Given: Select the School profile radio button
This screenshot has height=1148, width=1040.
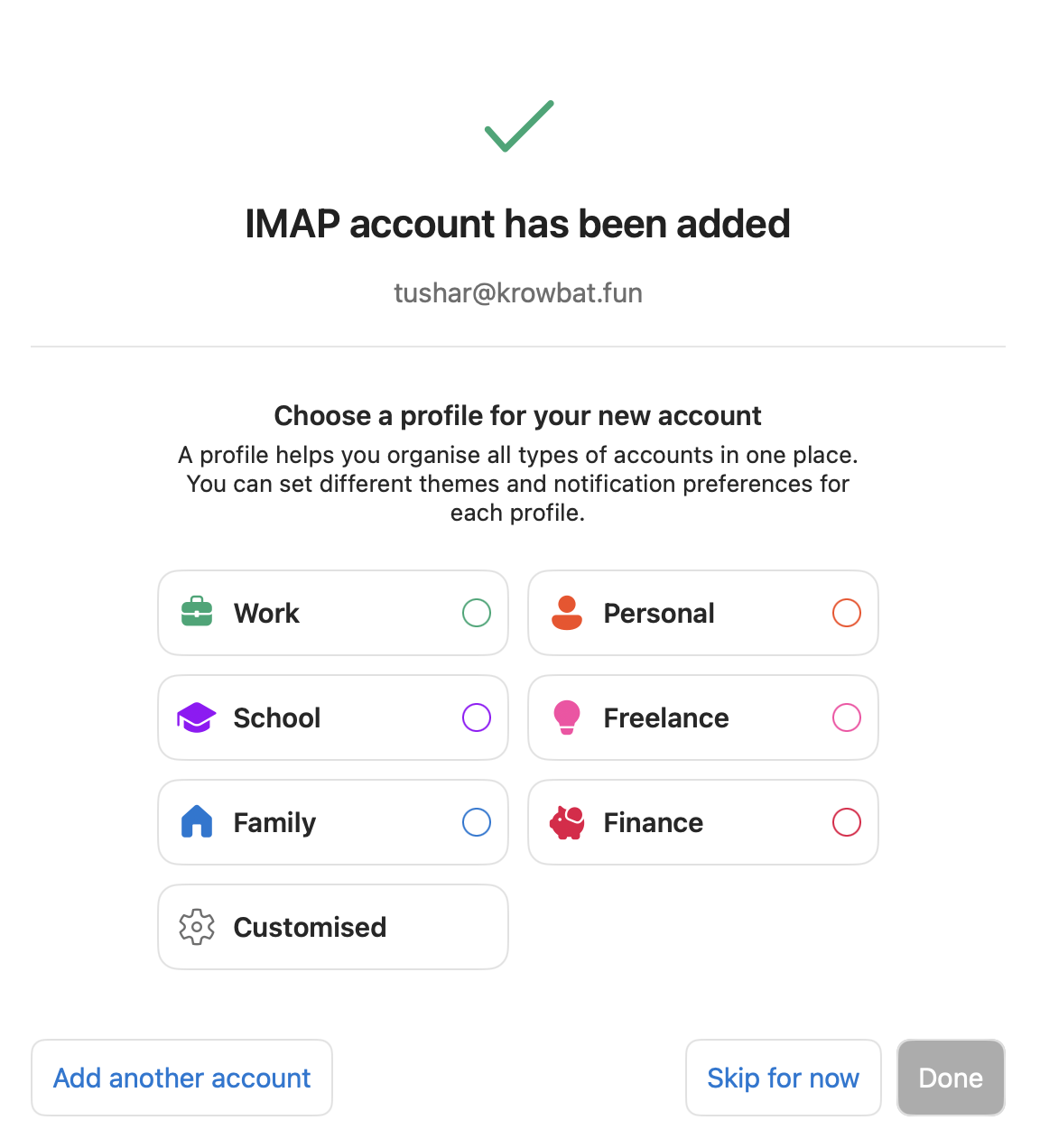Looking at the screenshot, I should pos(477,717).
